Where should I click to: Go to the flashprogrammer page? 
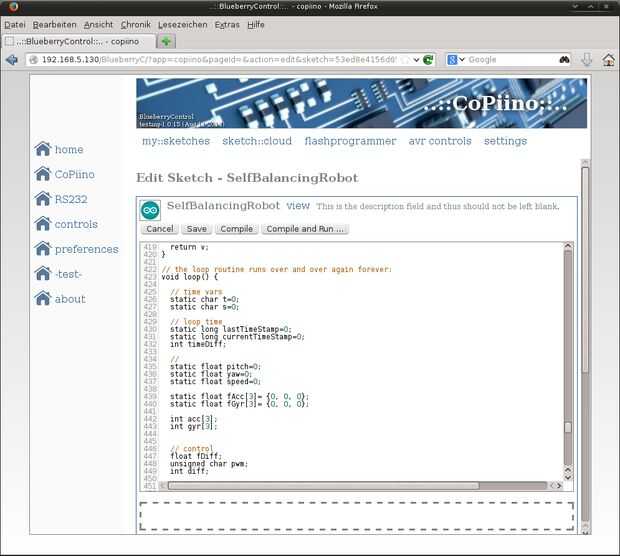(x=350, y=141)
